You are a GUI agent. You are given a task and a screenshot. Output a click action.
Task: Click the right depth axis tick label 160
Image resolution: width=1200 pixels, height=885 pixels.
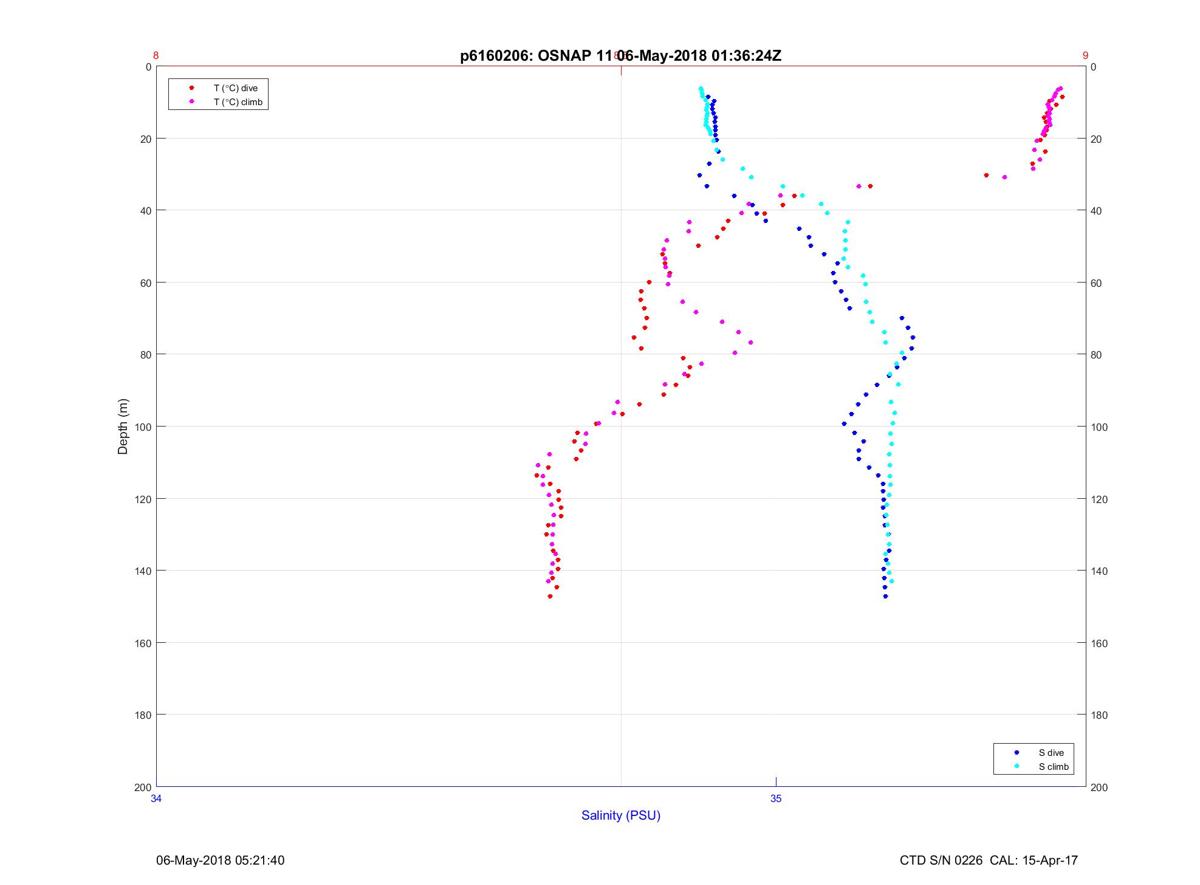(x=1099, y=643)
